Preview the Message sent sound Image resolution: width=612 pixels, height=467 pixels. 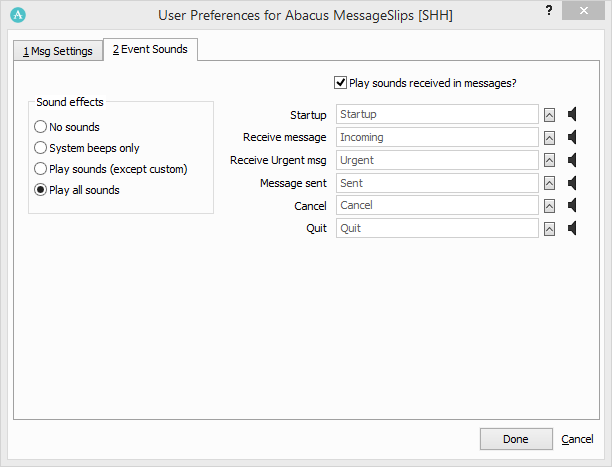coord(572,183)
